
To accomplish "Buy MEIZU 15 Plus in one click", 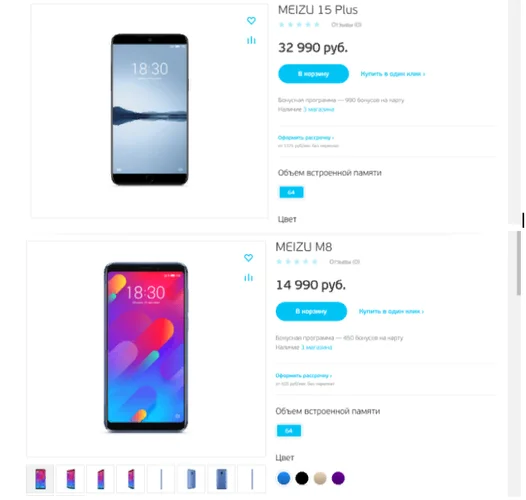I will click(x=392, y=74).
